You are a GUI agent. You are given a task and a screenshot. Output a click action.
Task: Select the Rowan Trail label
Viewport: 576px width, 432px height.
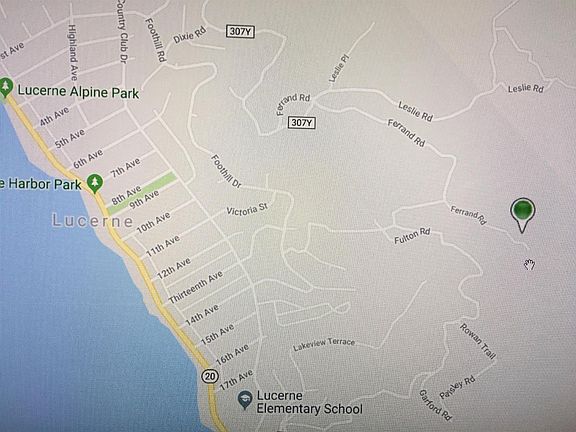tap(478, 341)
